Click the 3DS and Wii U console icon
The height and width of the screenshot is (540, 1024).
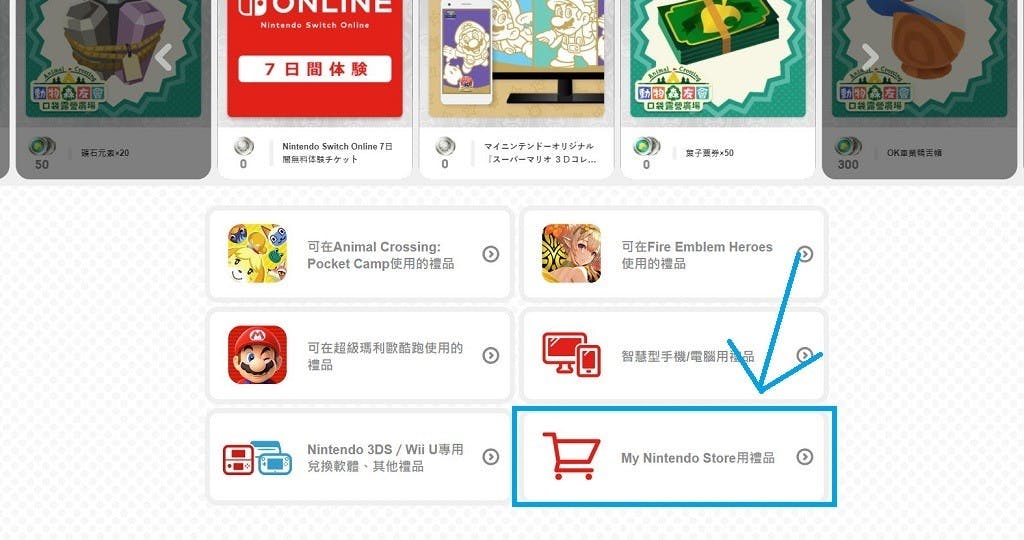point(257,458)
